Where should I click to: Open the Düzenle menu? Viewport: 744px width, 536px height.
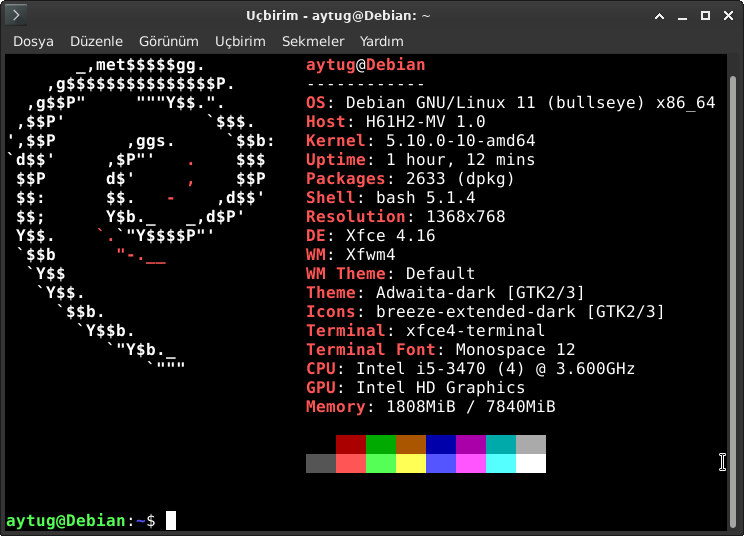pyautogui.click(x=96, y=41)
